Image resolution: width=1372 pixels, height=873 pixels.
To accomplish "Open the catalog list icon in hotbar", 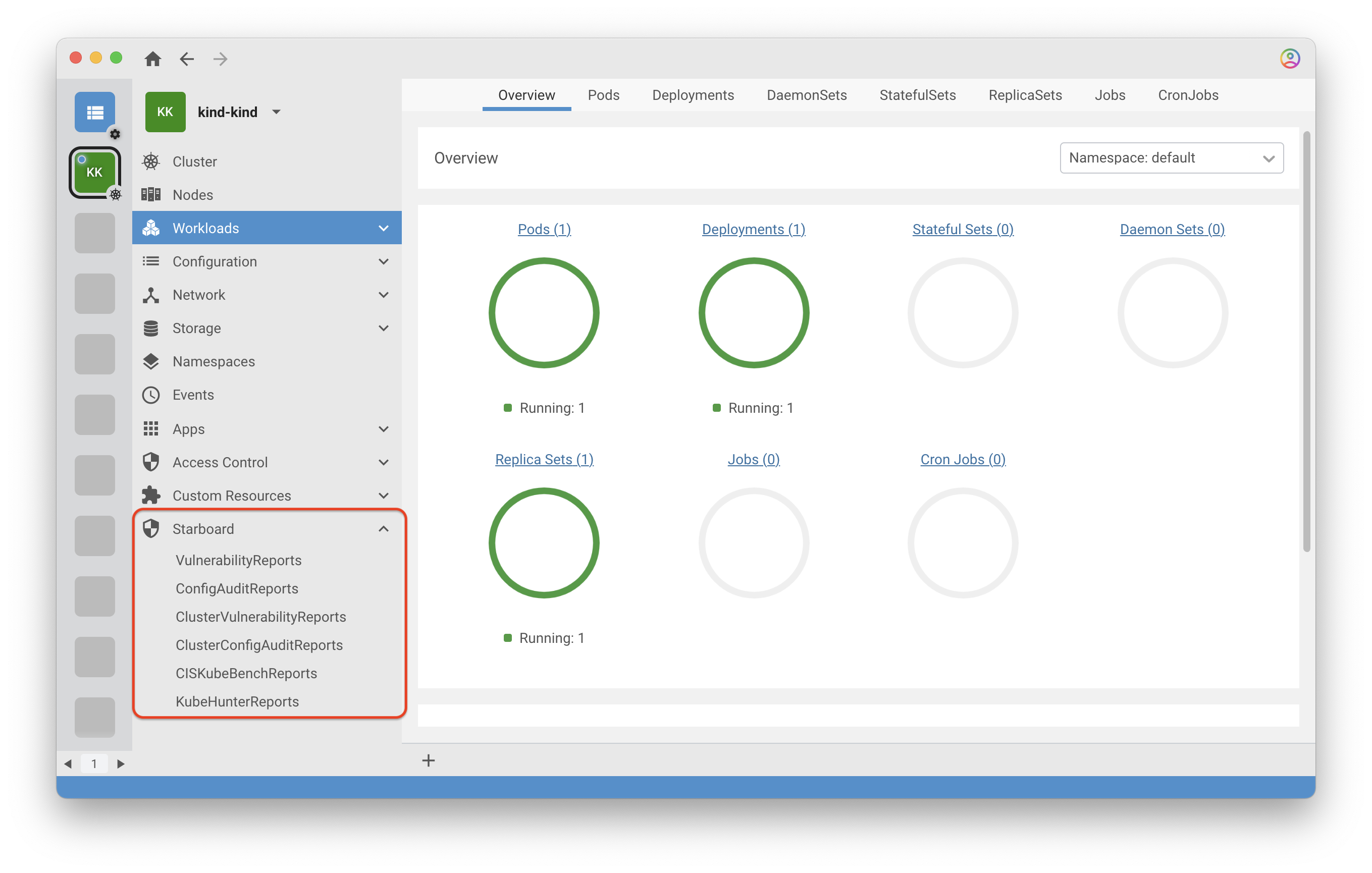I will point(94,112).
